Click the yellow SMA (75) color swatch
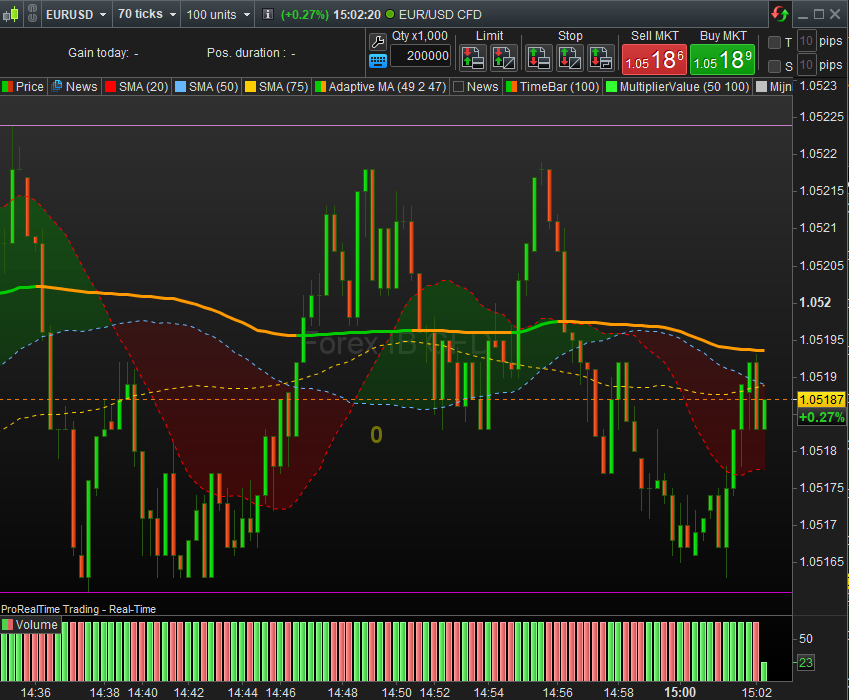The image size is (849, 700). 251,87
